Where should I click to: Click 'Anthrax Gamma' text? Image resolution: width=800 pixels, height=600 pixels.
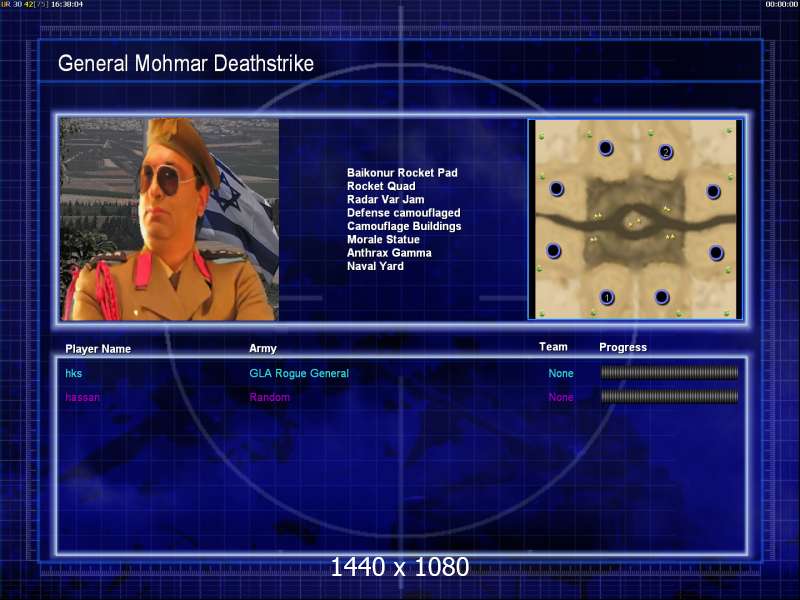pos(389,253)
